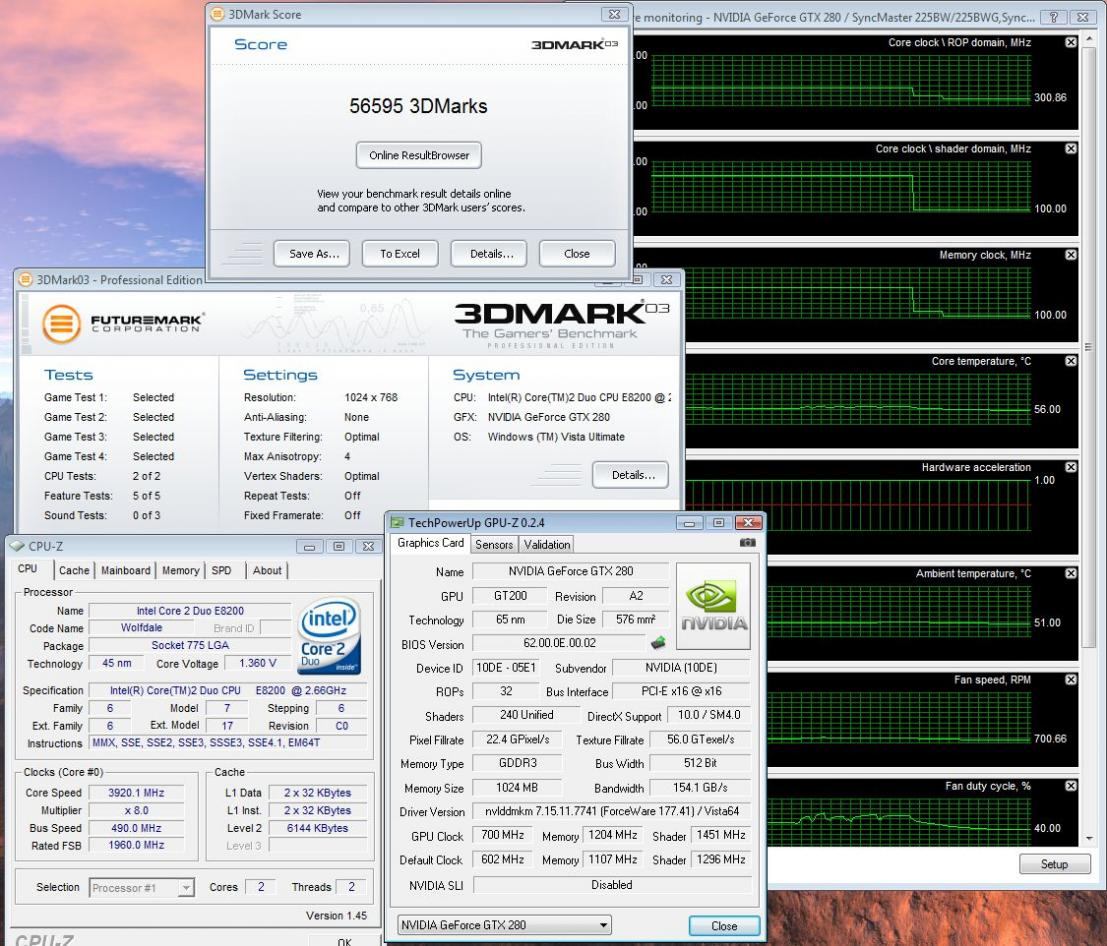Screen dimensions: 1107x946
Task: Click the Bandwidth 154.1 GB/s field
Action: point(700,788)
